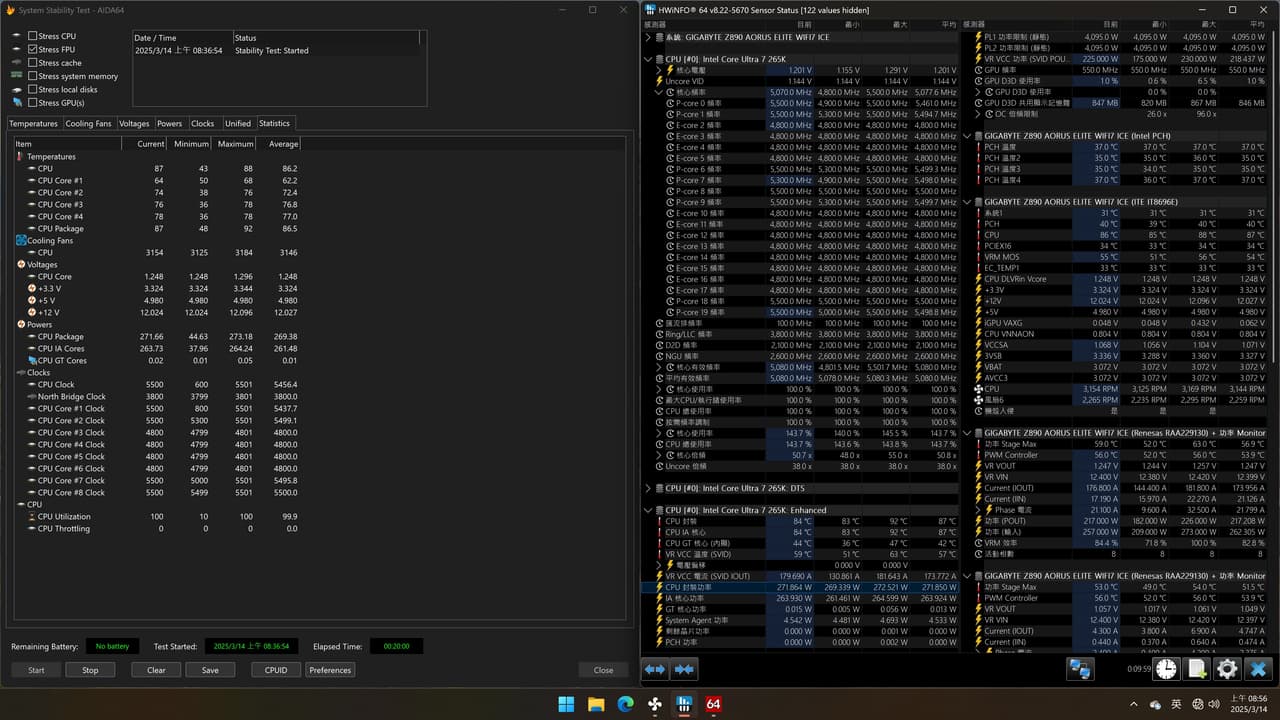Click Start button in AIDA64
This screenshot has width=1280, height=720.
36,670
